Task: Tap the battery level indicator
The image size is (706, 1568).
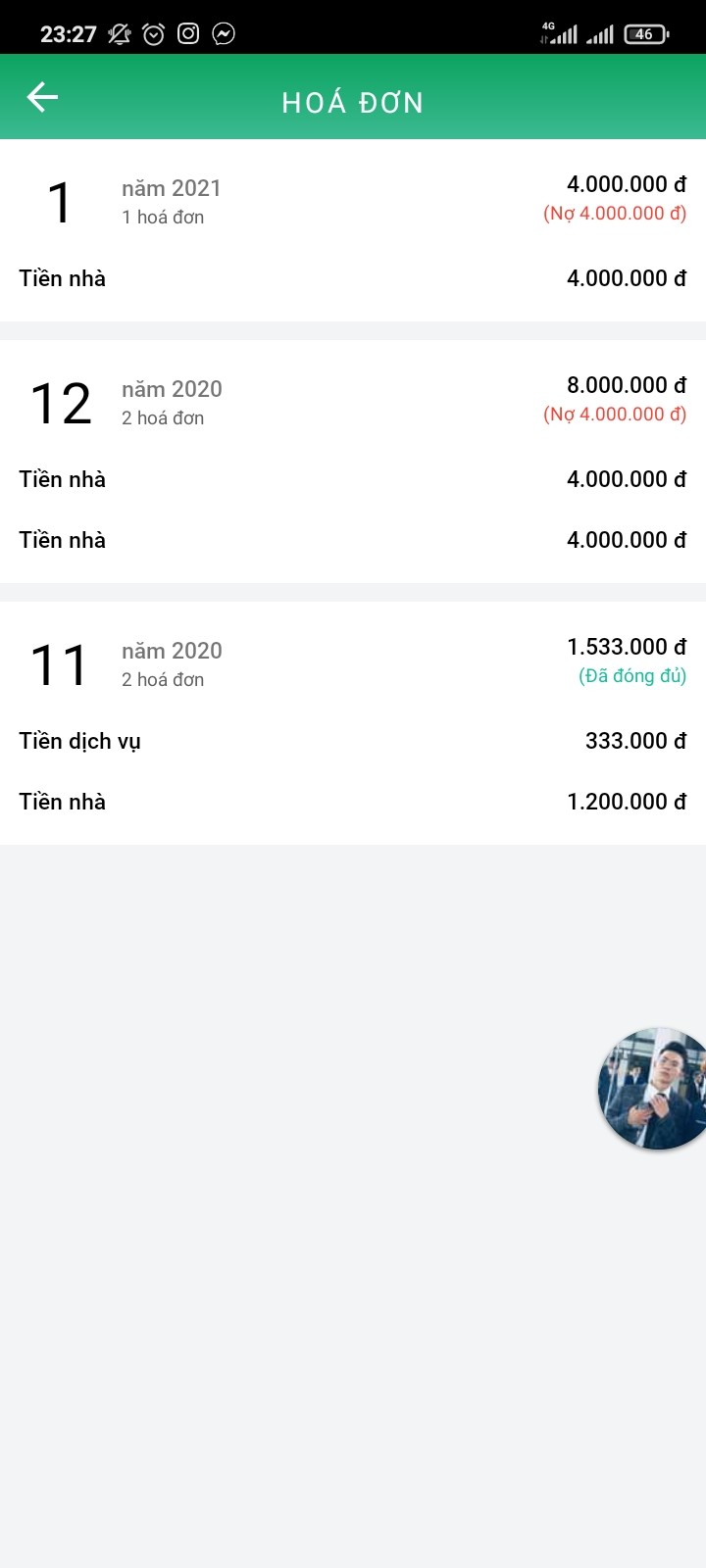Action: click(x=645, y=34)
